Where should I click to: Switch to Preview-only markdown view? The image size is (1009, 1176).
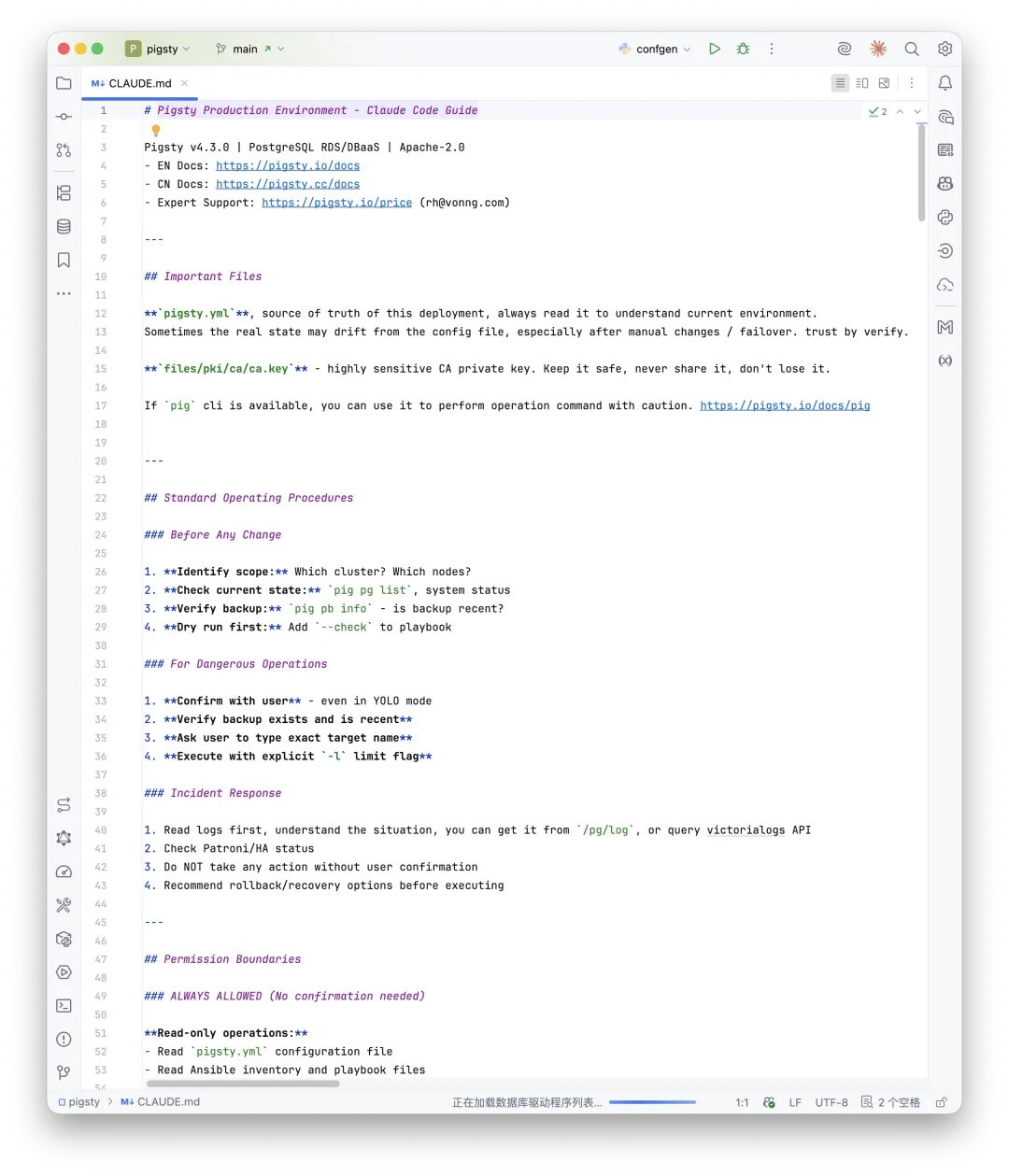pyautogui.click(x=884, y=83)
